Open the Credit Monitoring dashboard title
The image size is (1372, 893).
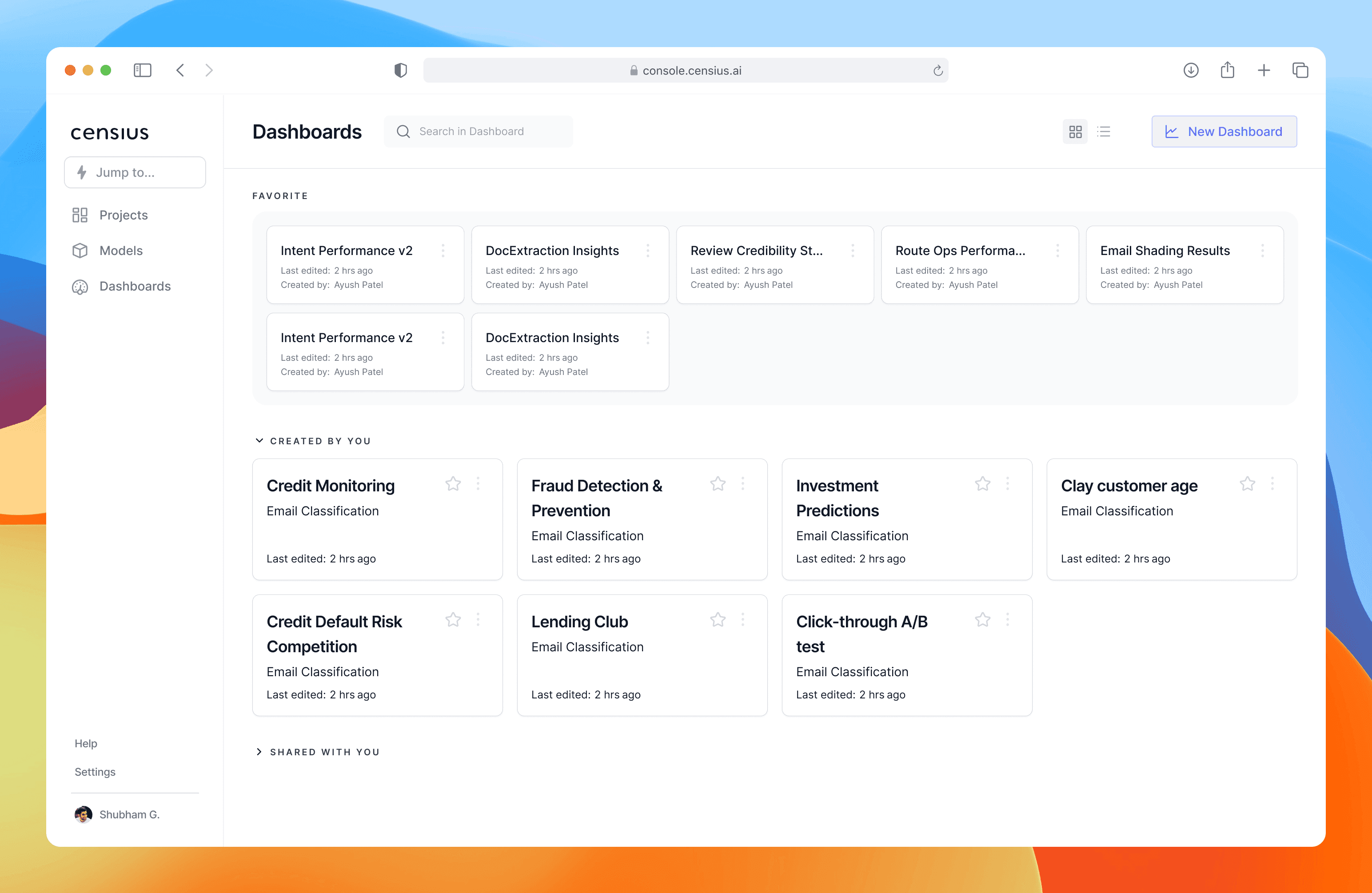pyautogui.click(x=331, y=486)
